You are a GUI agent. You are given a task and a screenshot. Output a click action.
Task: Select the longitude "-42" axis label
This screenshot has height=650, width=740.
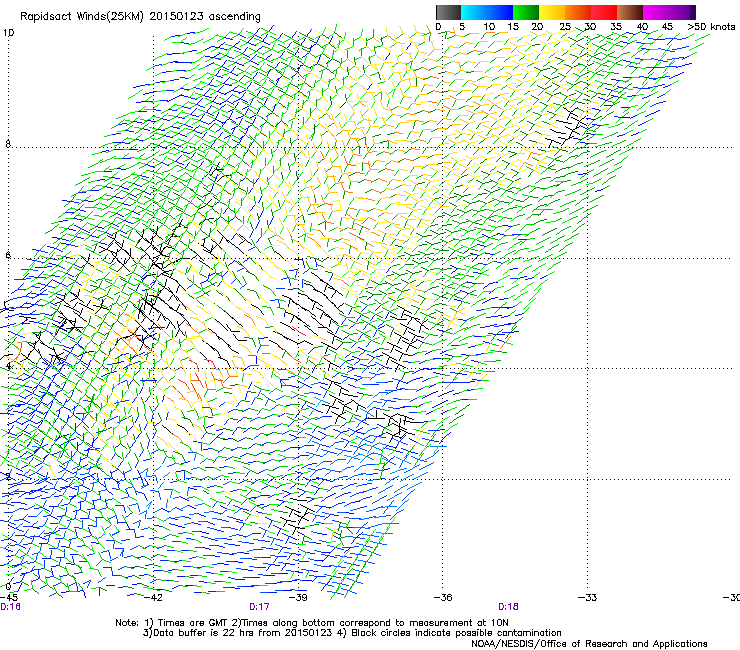click(x=153, y=598)
